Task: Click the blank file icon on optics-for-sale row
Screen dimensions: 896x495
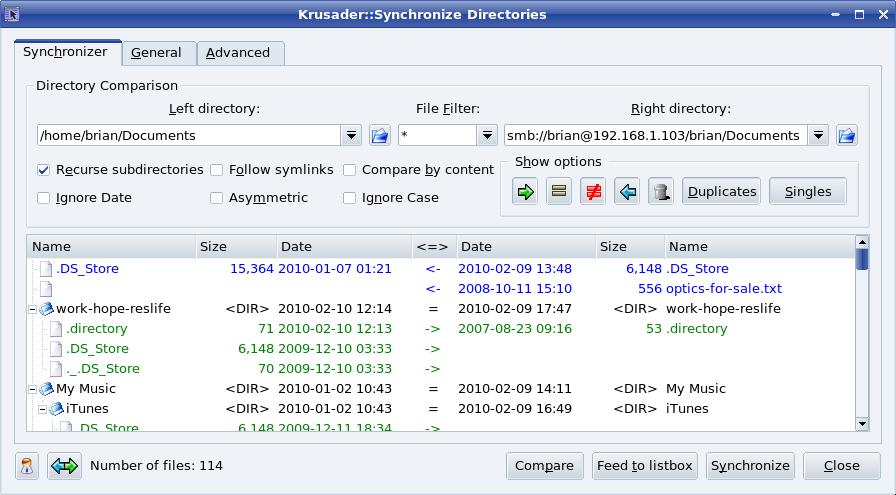Action: pos(46,289)
